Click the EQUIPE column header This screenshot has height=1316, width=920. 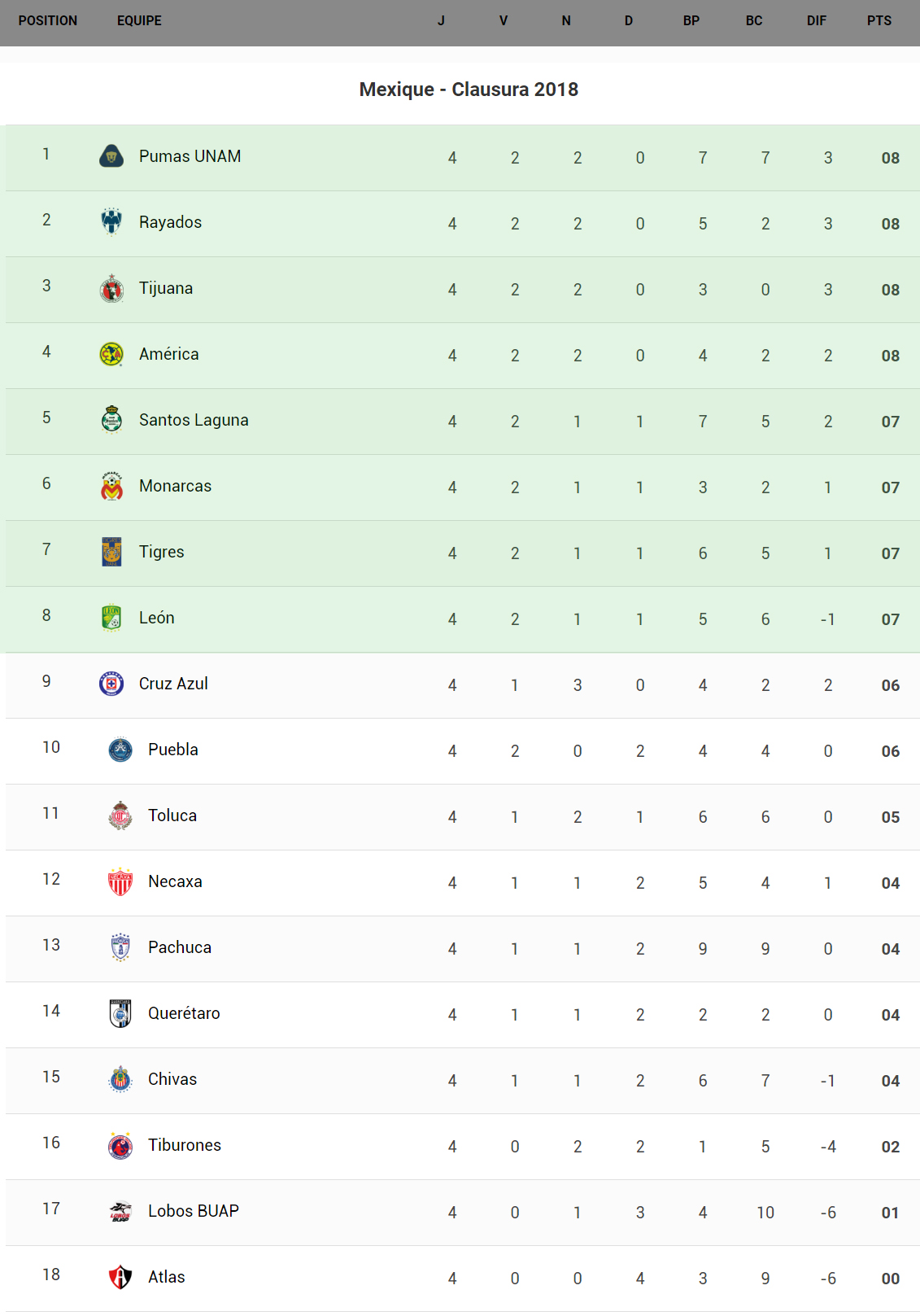tap(139, 21)
